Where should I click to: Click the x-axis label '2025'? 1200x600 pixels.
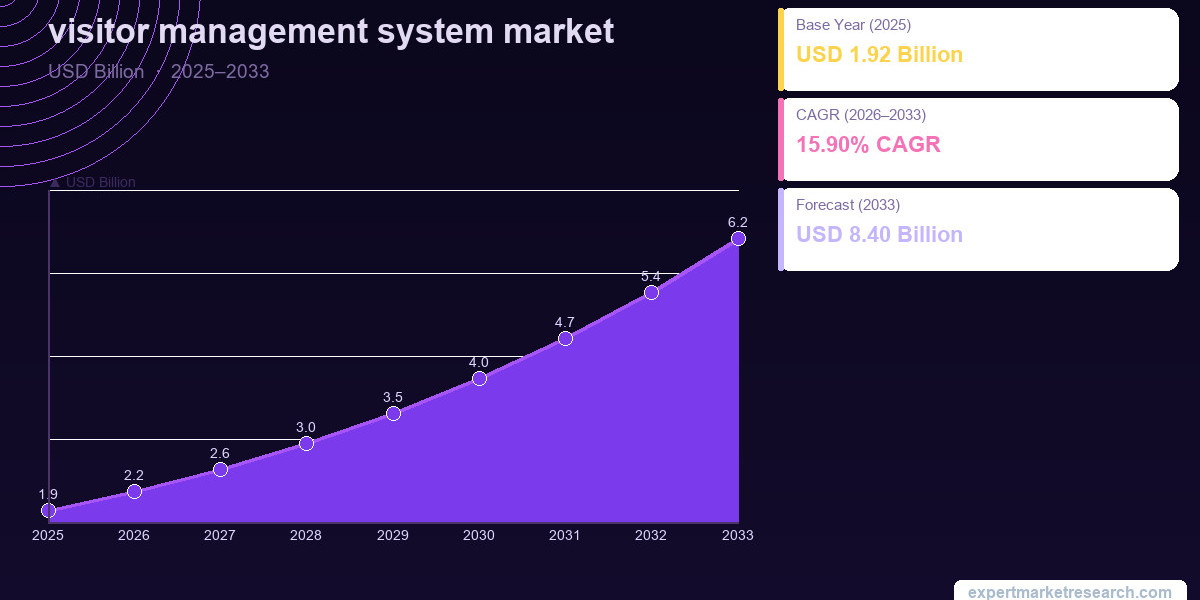tap(48, 535)
